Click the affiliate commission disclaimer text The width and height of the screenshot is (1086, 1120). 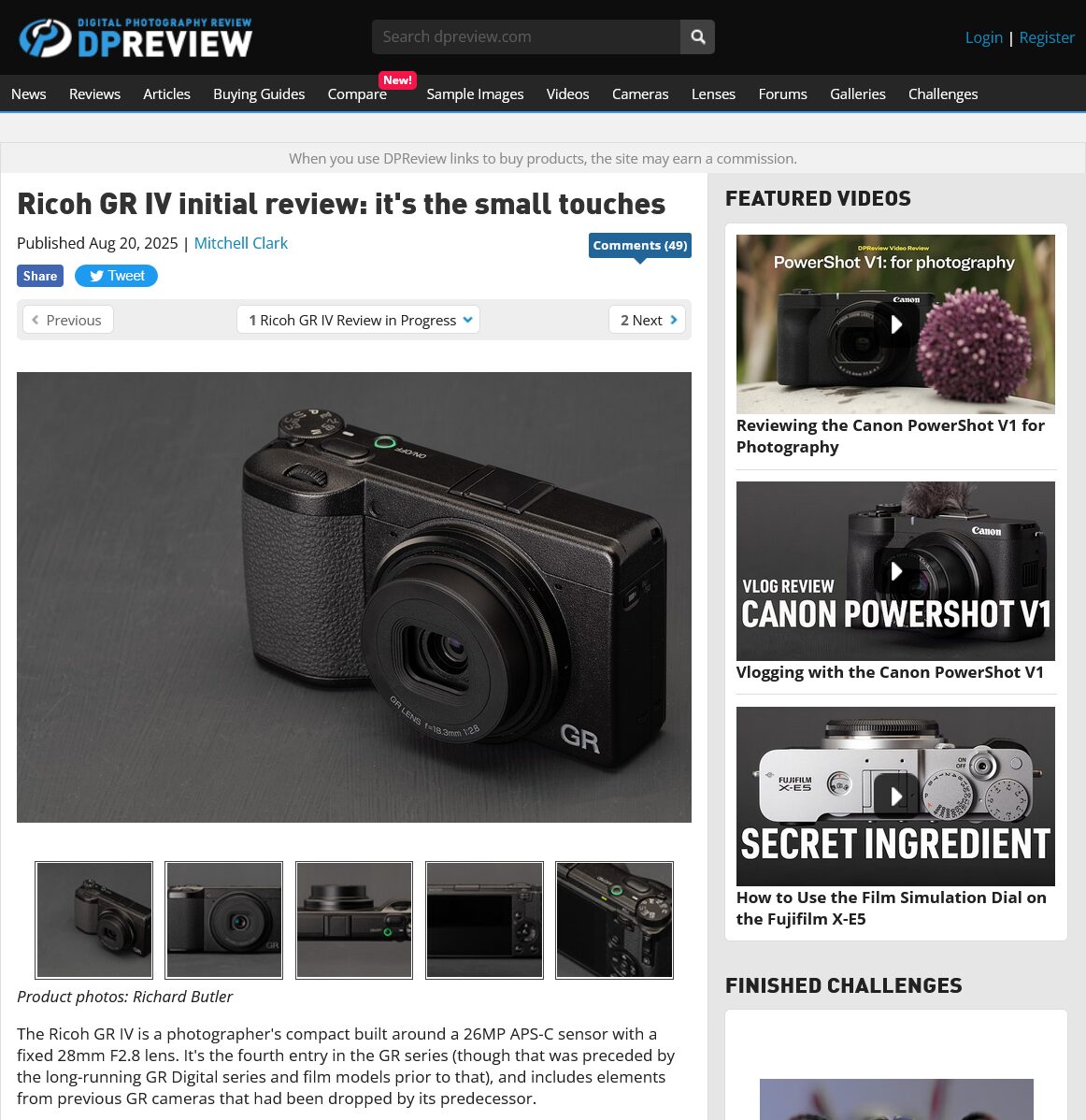[x=543, y=159]
